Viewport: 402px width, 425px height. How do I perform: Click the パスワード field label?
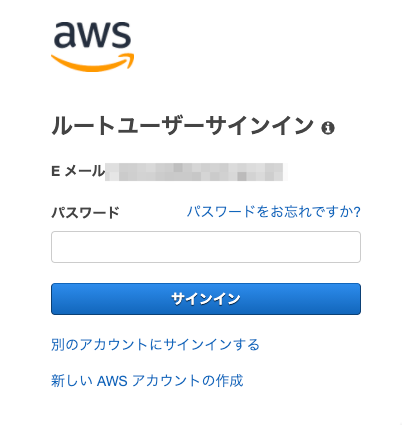pyautogui.click(x=85, y=212)
